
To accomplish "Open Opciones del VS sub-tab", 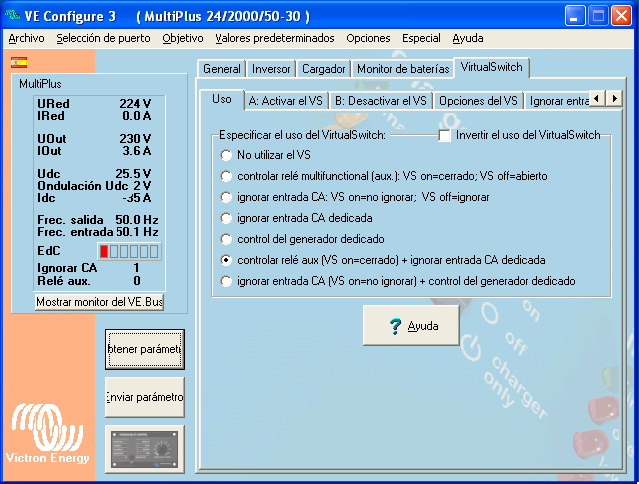I will (x=478, y=101).
